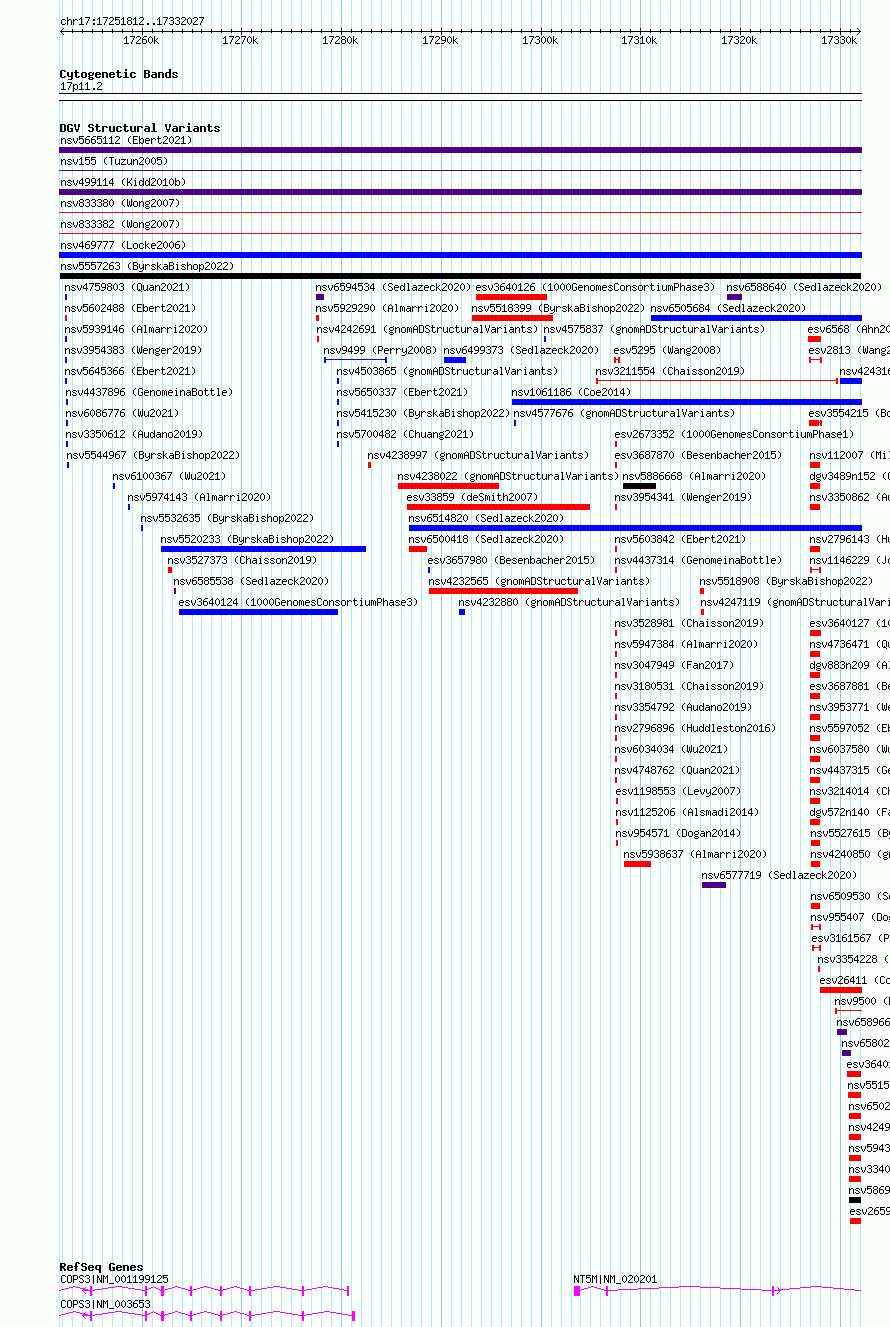Image resolution: width=890 pixels, height=1327 pixels.
Task: Select the nsv4232565 (gnomADStructuralVariants) label
Action: [540, 581]
